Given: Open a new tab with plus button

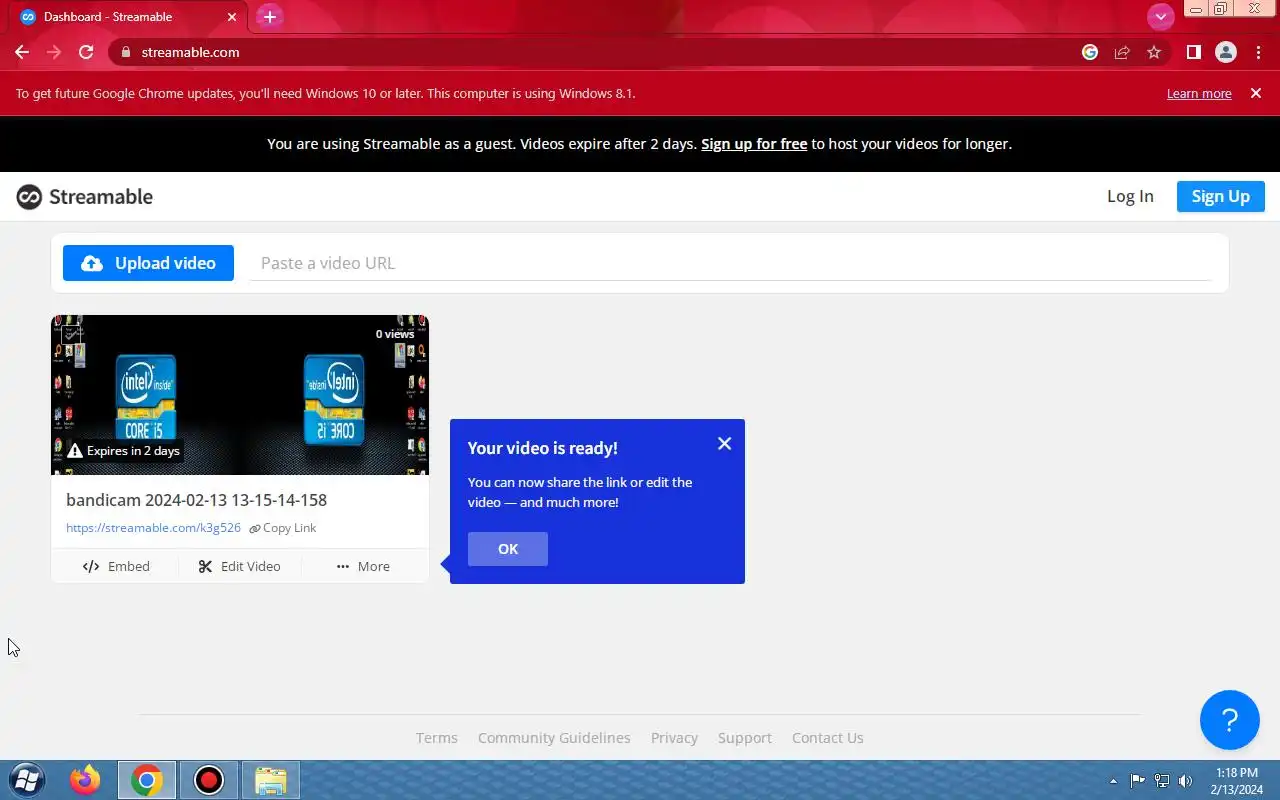Looking at the screenshot, I should click(270, 17).
